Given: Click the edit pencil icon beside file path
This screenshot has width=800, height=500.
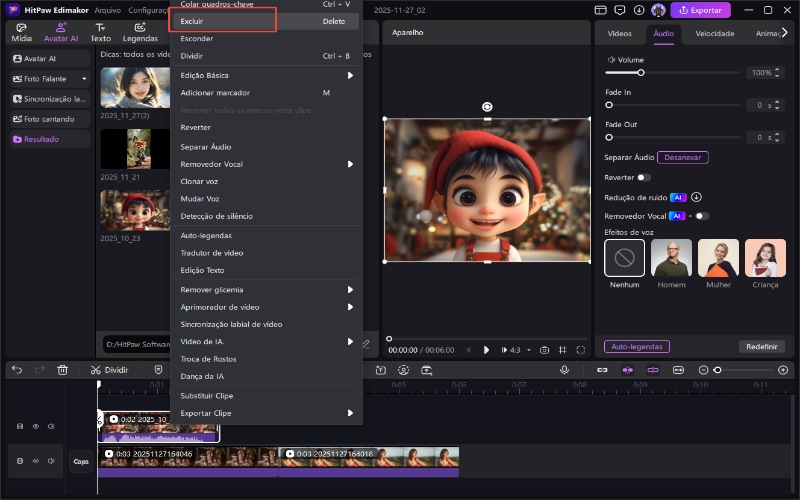Looking at the screenshot, I should tap(366, 344).
